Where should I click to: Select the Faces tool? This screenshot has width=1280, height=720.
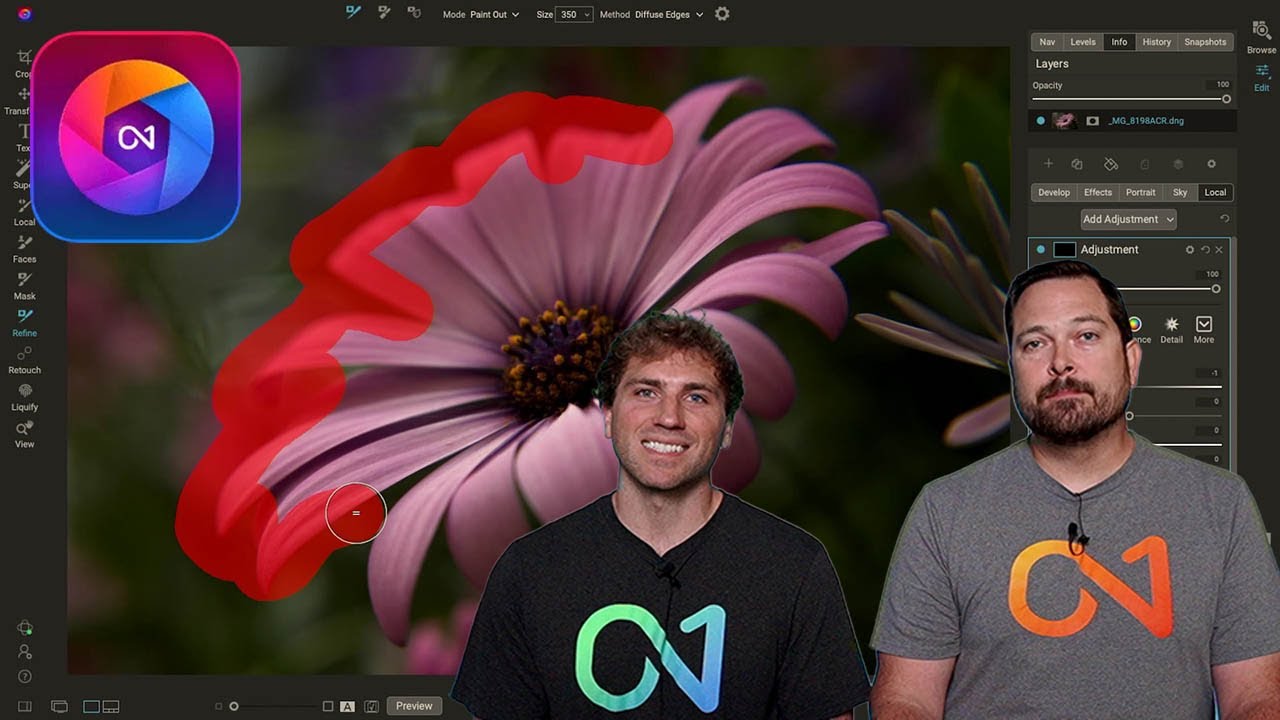pos(25,248)
